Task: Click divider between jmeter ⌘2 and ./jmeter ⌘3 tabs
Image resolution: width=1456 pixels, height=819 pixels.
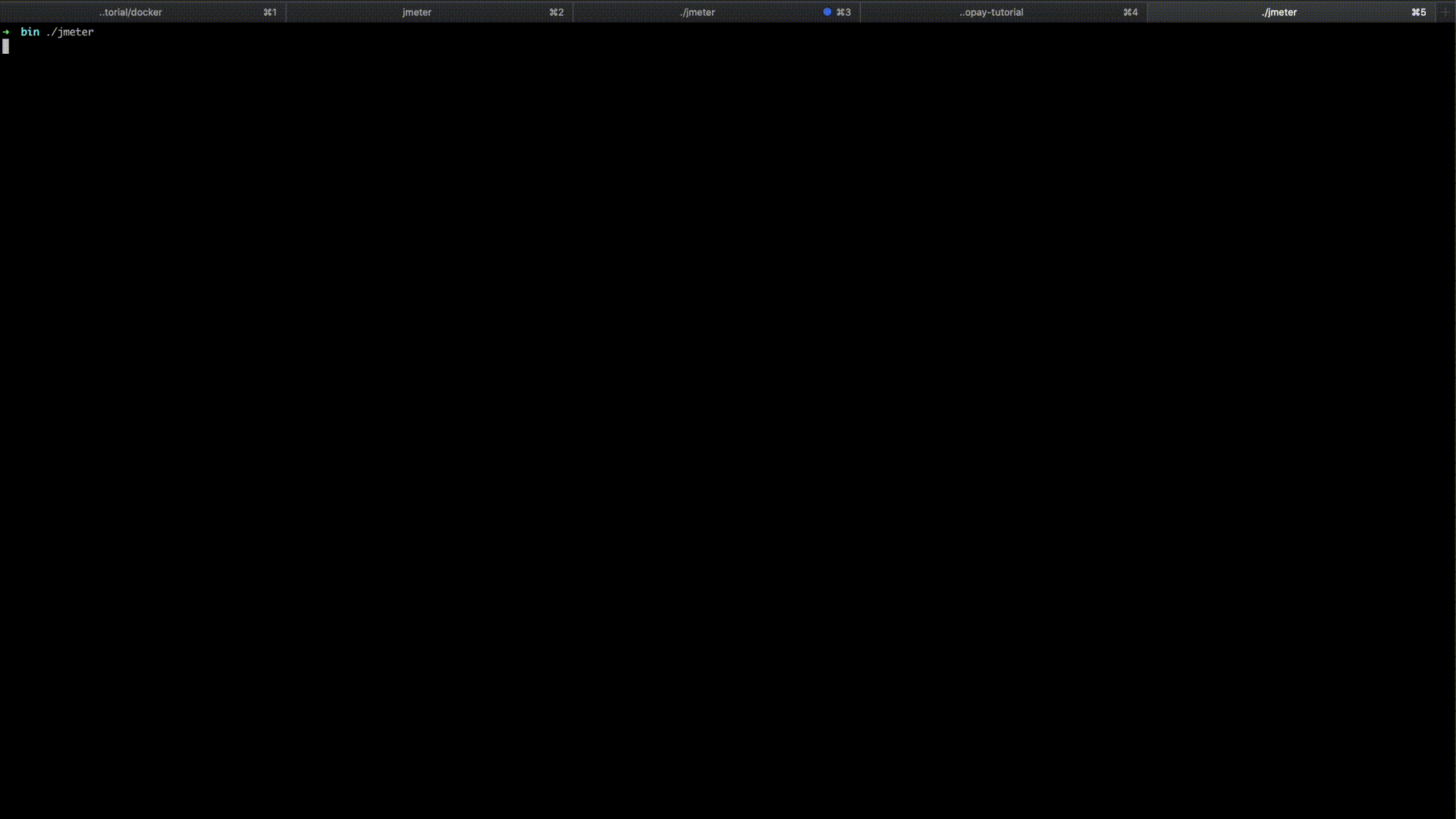Action: pyautogui.click(x=573, y=12)
